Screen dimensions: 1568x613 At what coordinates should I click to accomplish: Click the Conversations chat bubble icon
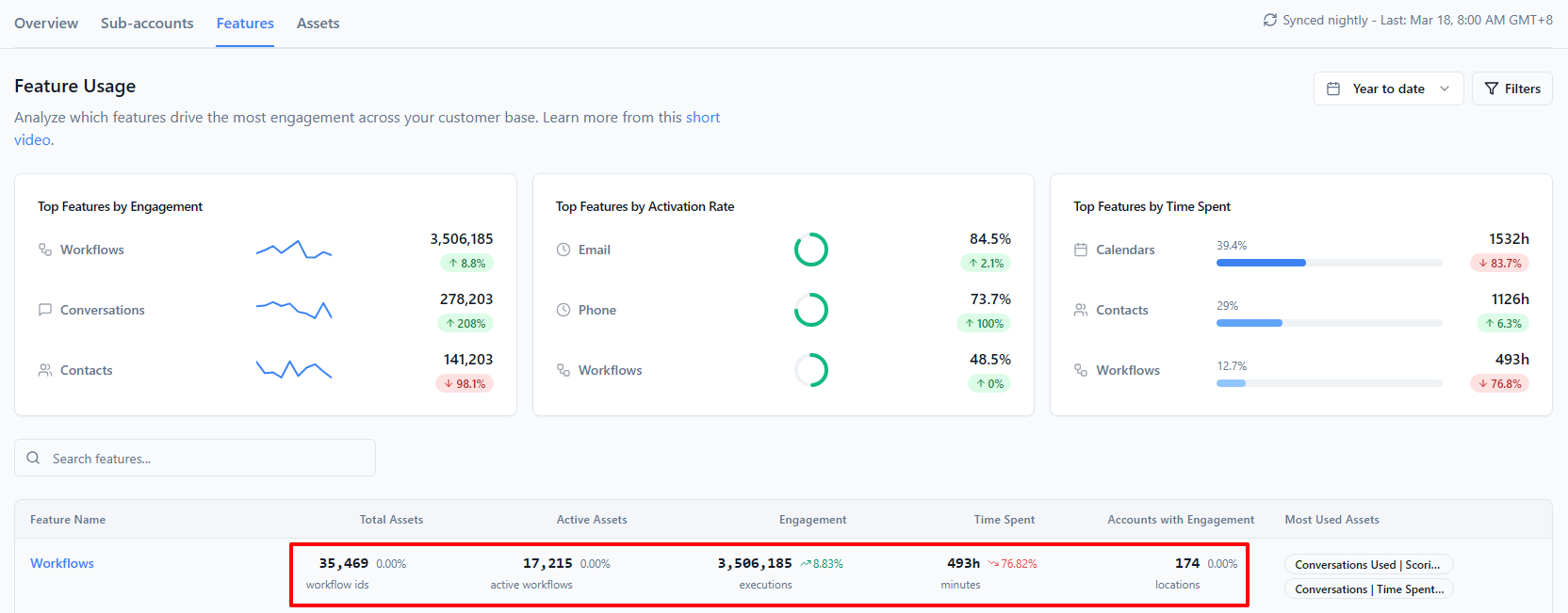click(45, 310)
